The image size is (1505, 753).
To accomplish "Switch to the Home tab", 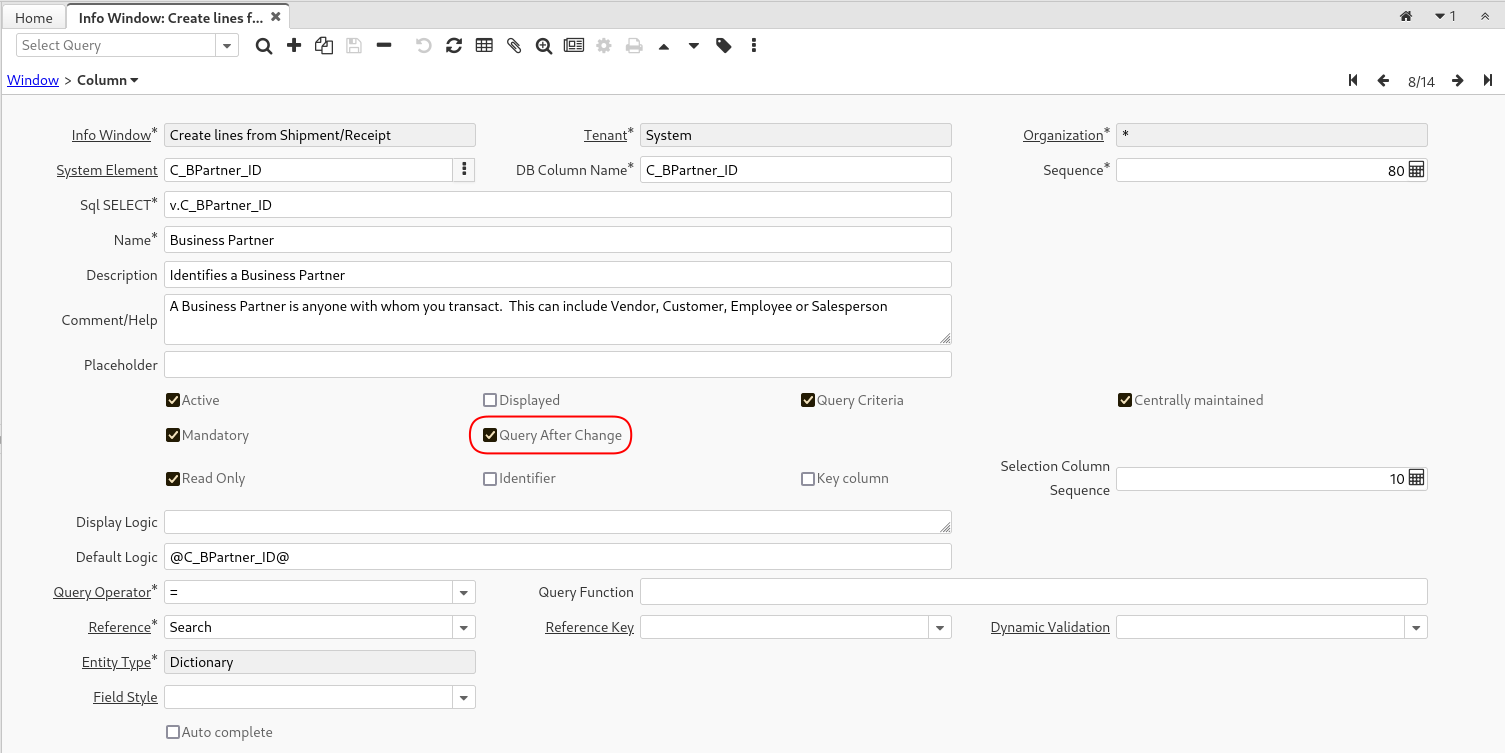I will (34, 18).
